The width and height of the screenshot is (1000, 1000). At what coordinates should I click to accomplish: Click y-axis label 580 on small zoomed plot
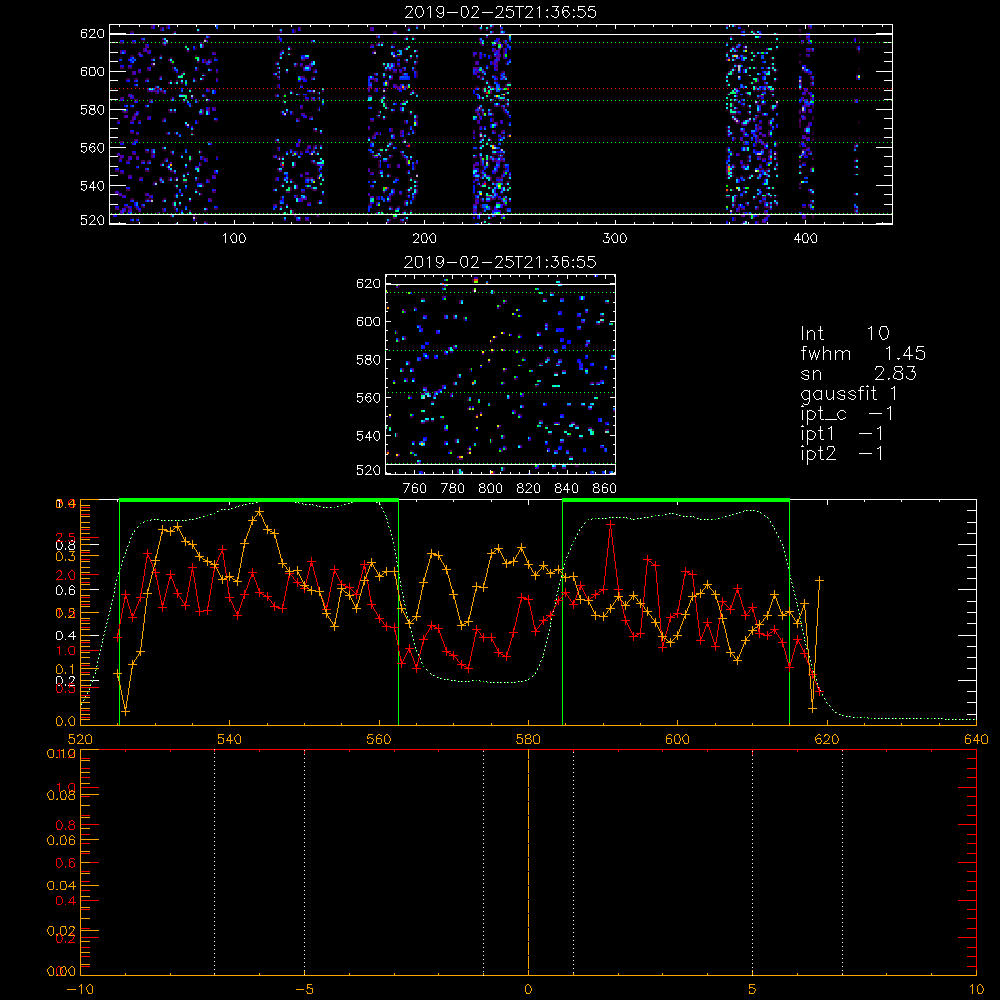(369, 360)
